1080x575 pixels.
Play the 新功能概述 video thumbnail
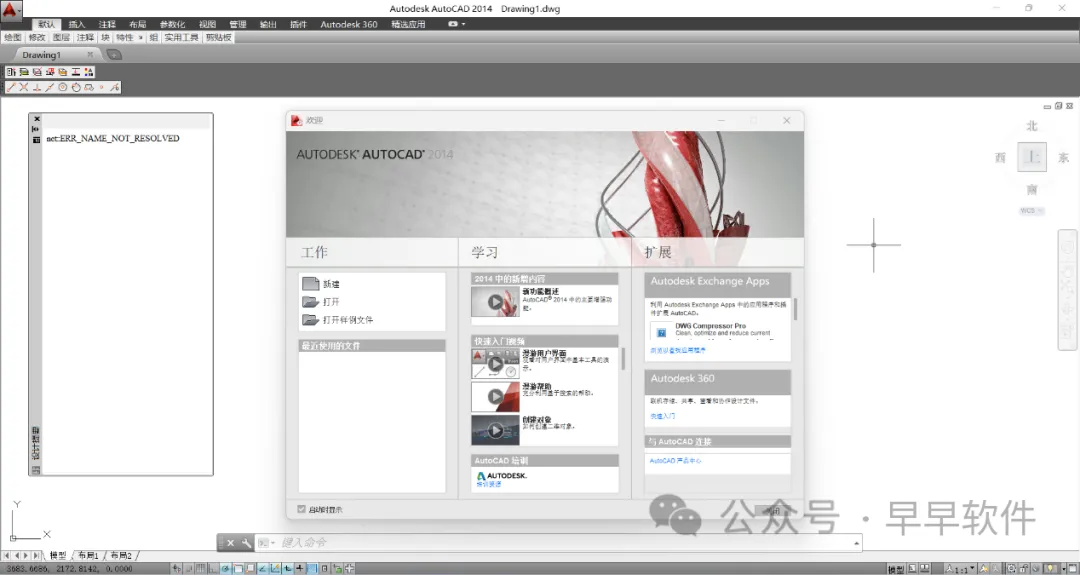point(495,302)
